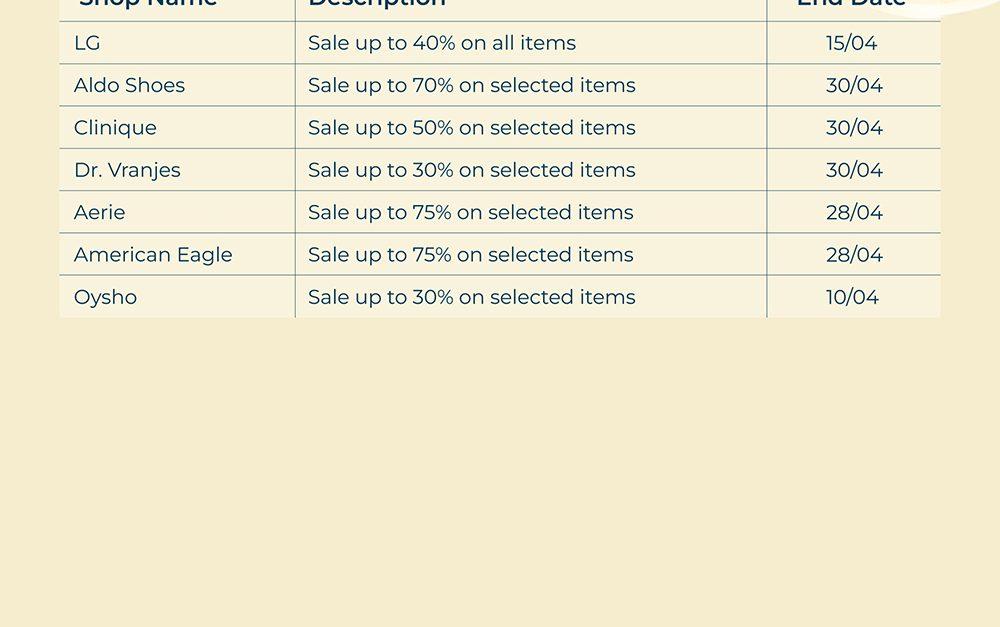Select the Aerie row's 28/04 end date

click(x=854, y=212)
